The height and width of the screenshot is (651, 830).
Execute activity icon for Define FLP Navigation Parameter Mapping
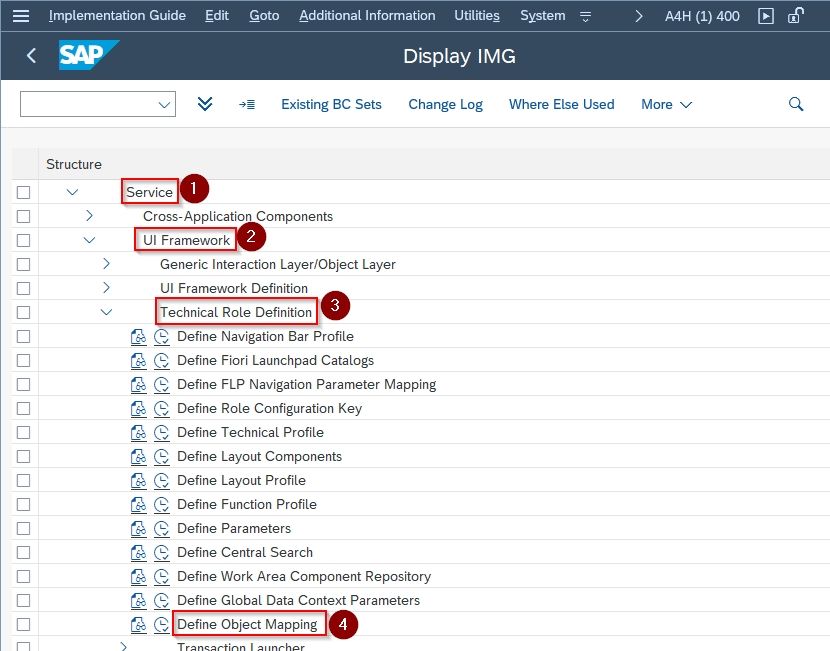click(x=161, y=384)
